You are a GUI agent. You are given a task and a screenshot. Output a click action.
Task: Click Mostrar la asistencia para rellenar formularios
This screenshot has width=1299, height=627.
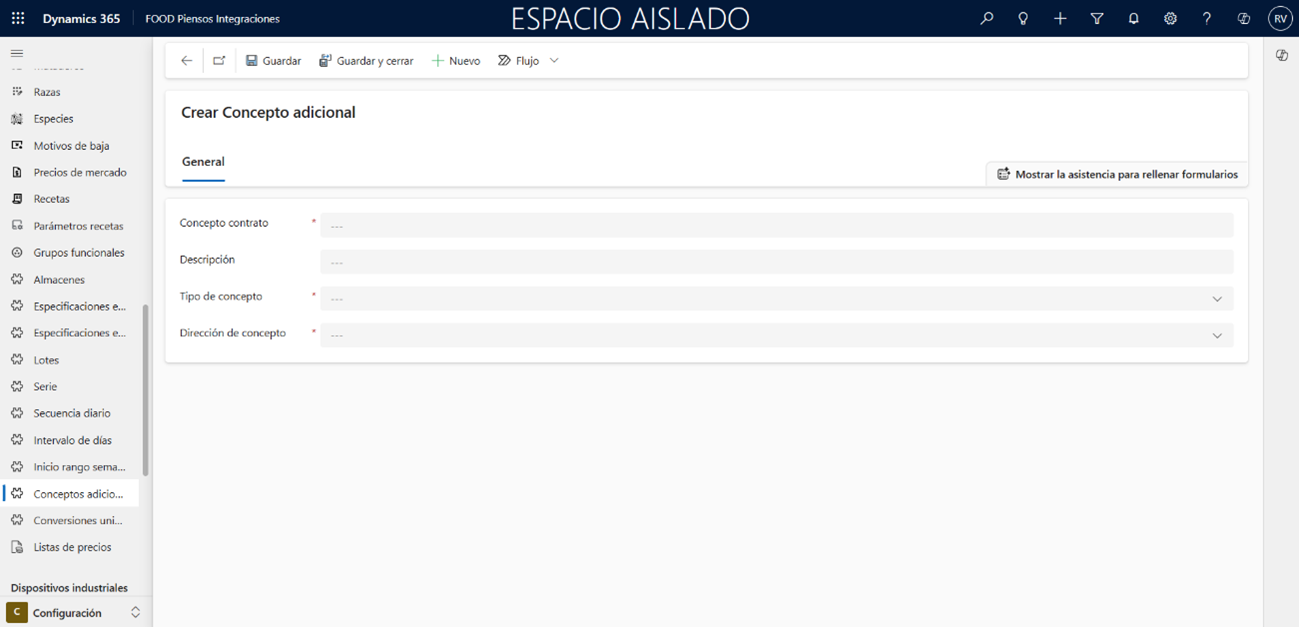tap(1117, 174)
